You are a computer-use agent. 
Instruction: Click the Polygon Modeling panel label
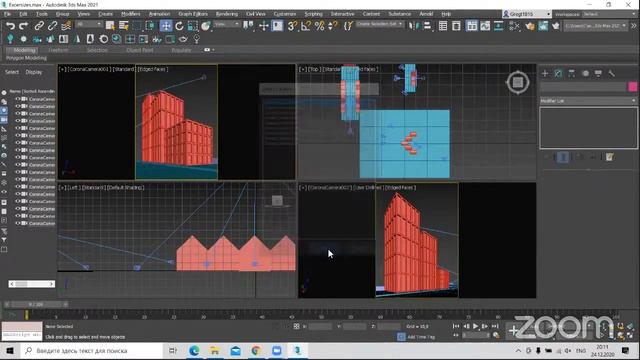[x=26, y=58]
